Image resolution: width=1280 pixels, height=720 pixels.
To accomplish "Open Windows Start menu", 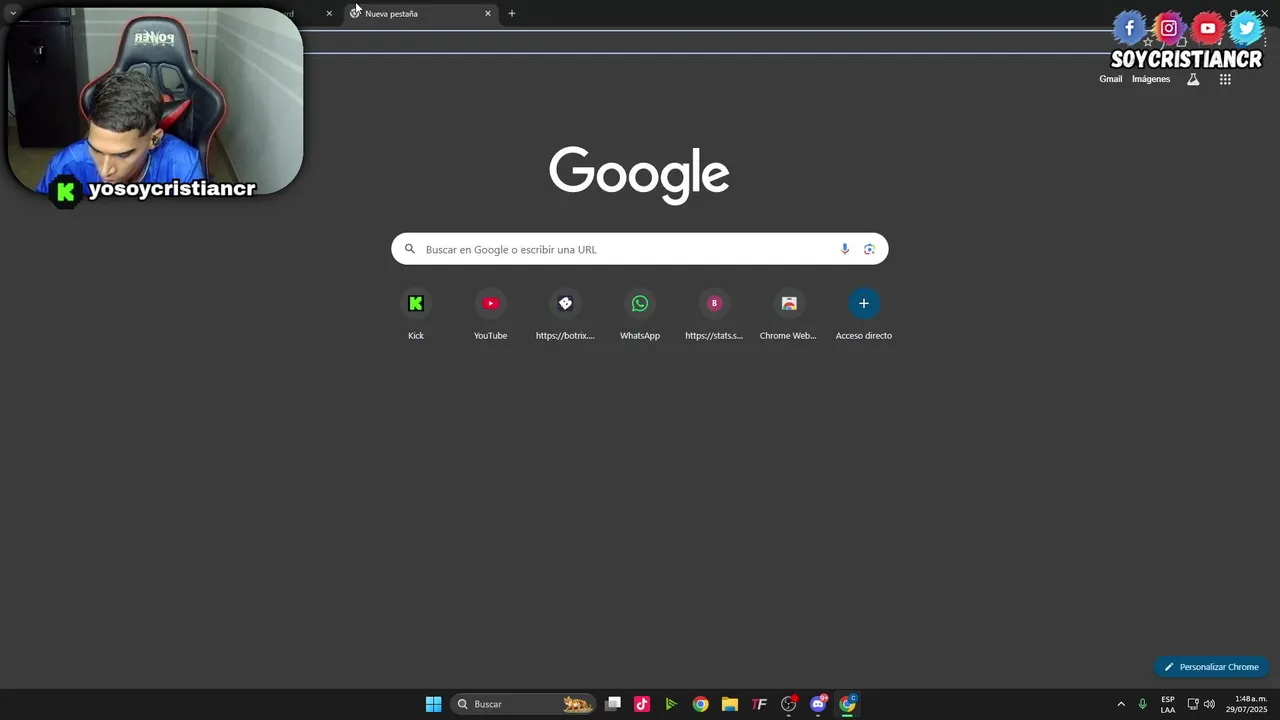I will coord(433,704).
